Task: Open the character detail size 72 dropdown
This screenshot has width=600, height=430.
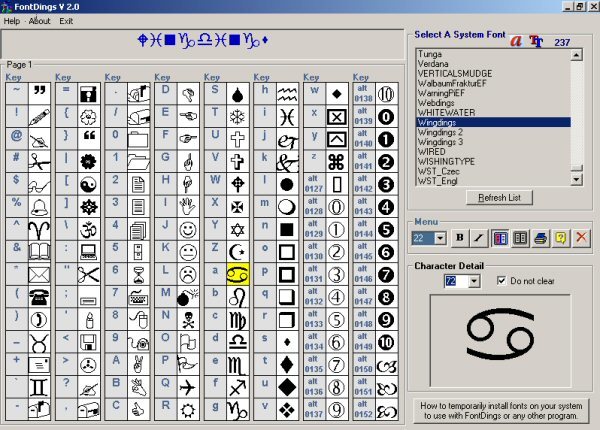Action: tap(474, 282)
